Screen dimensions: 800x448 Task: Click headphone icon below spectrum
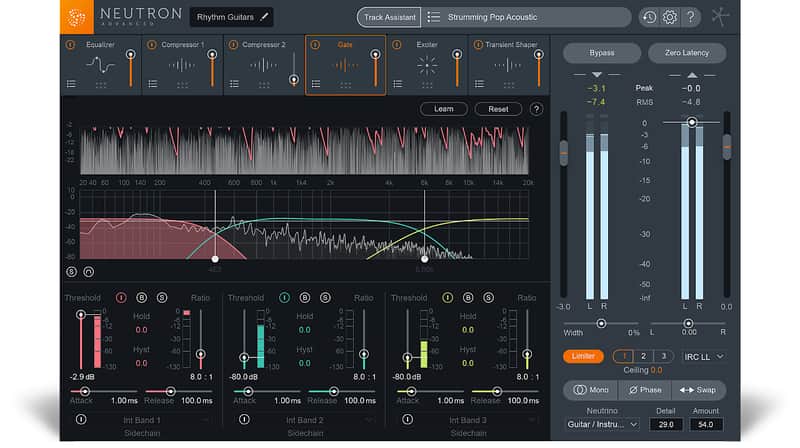[89, 272]
